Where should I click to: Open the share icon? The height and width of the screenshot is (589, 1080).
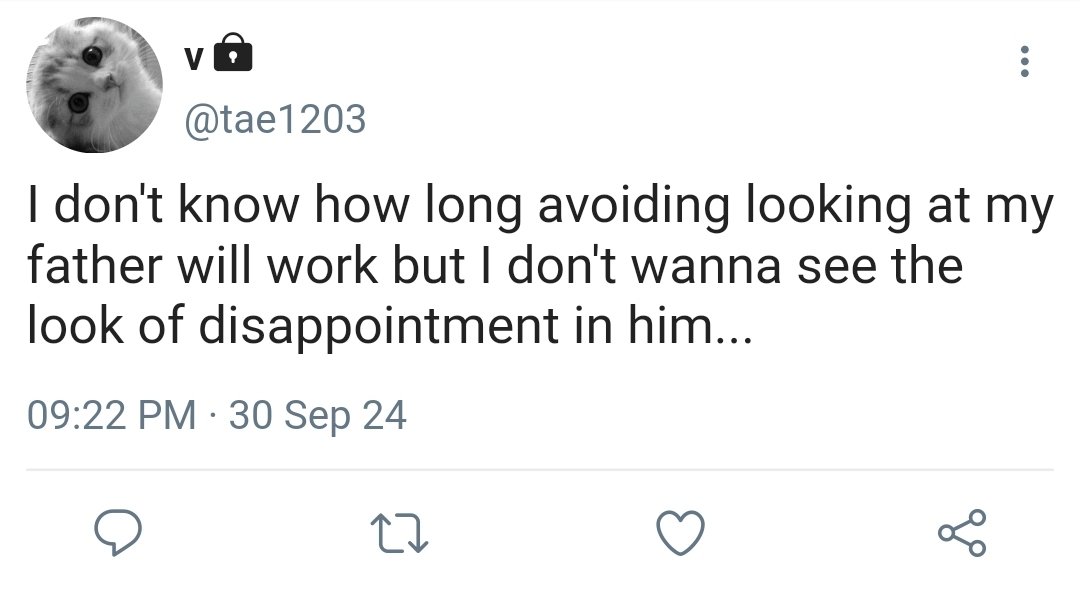click(962, 533)
